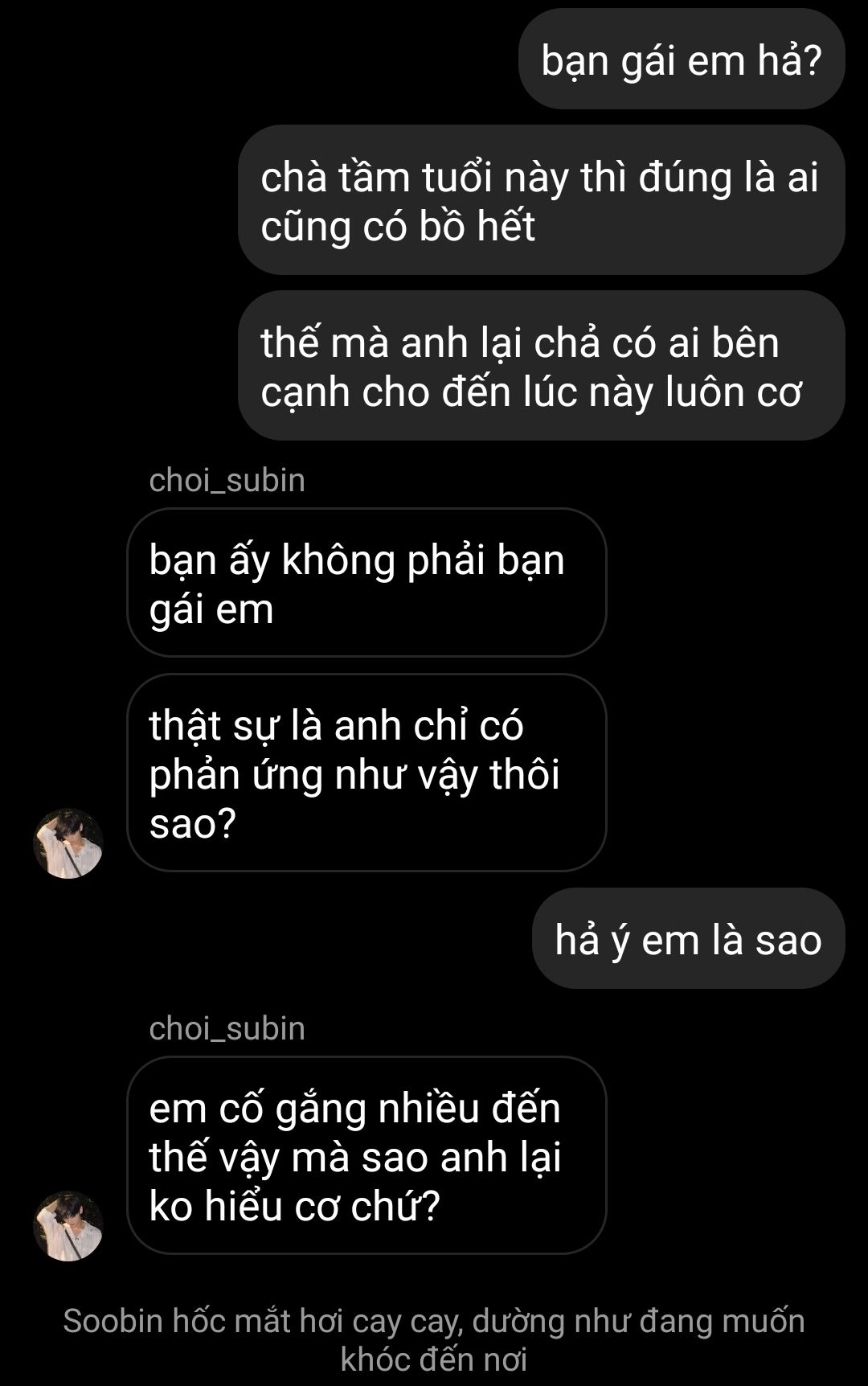Screen dimensions: 868x1386
Task: Tap the 'bạn gái em hả?' message bubble
Action: tap(682, 59)
